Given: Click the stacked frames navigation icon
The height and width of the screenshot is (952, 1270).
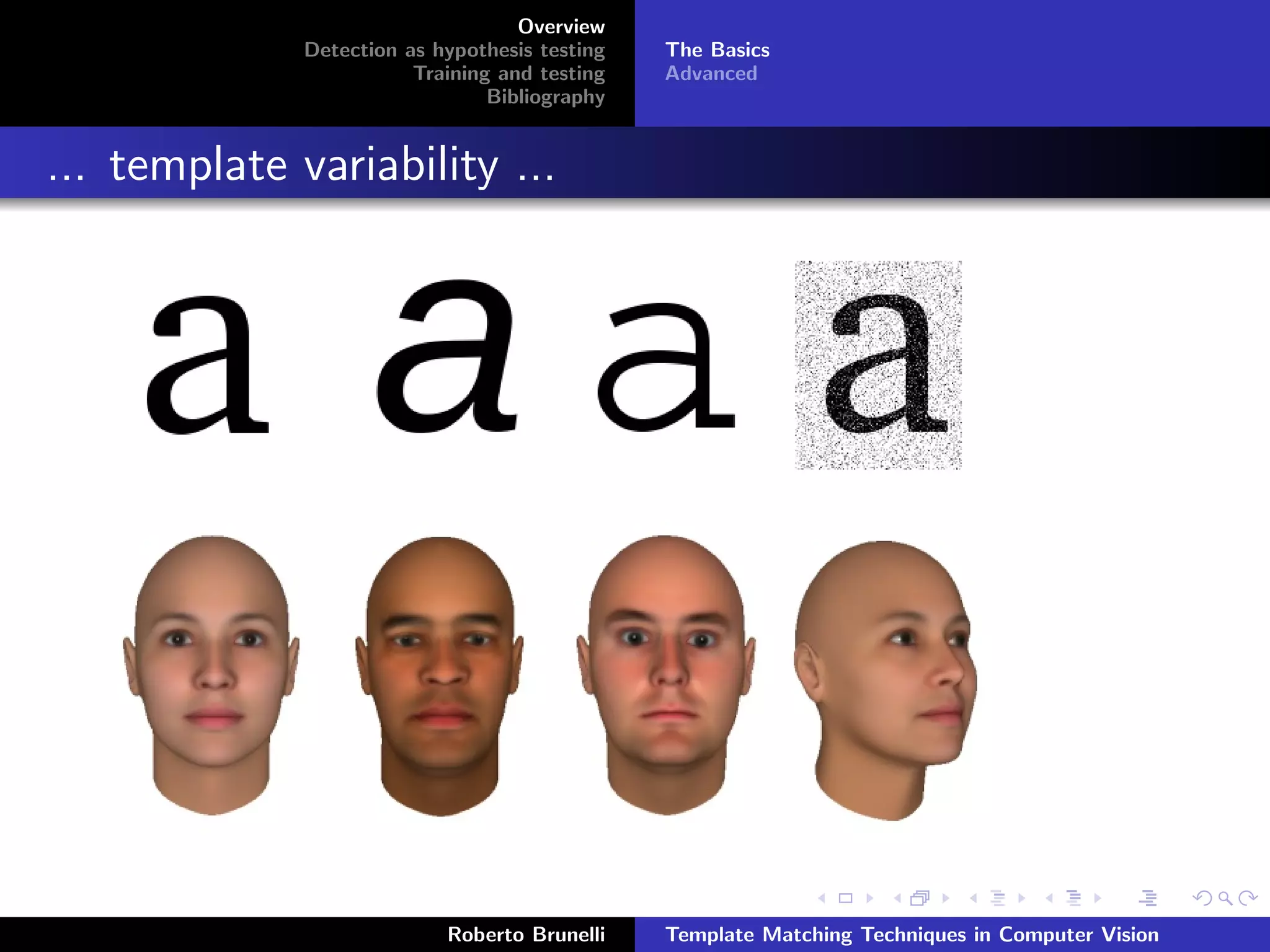Looking at the screenshot, I should [x=920, y=898].
